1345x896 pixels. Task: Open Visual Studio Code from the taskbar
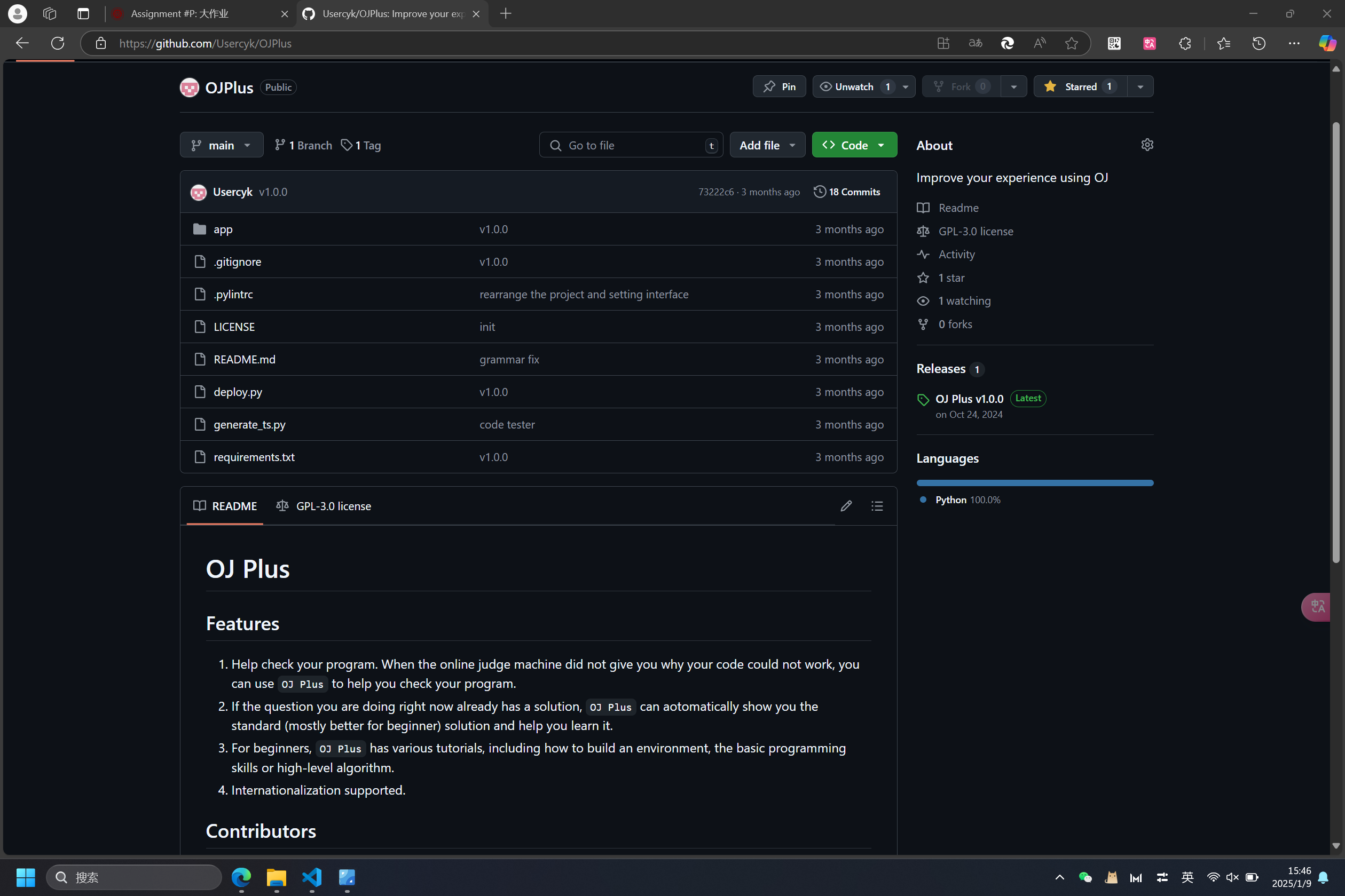tap(312, 877)
